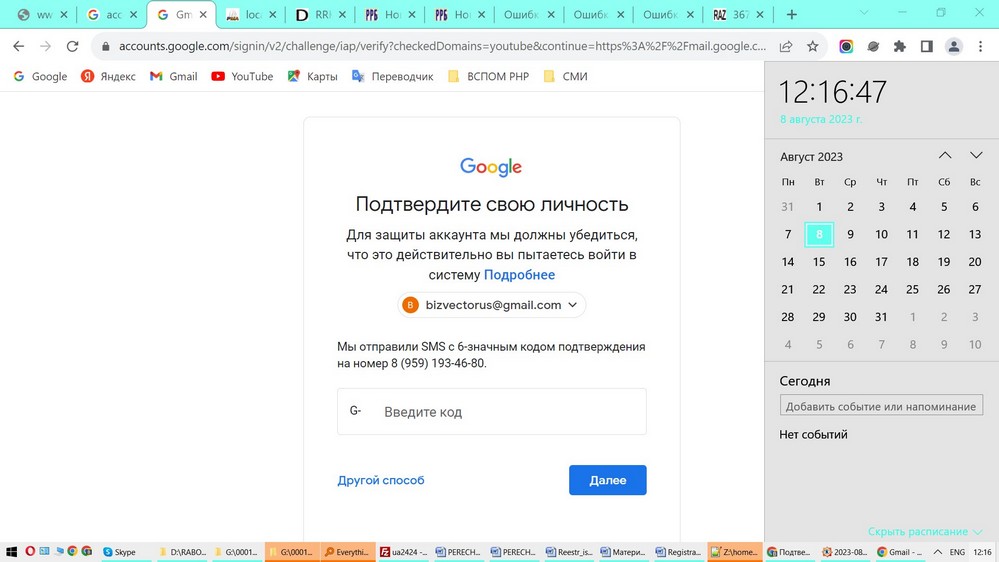Reload the current page

pyautogui.click(x=73, y=46)
